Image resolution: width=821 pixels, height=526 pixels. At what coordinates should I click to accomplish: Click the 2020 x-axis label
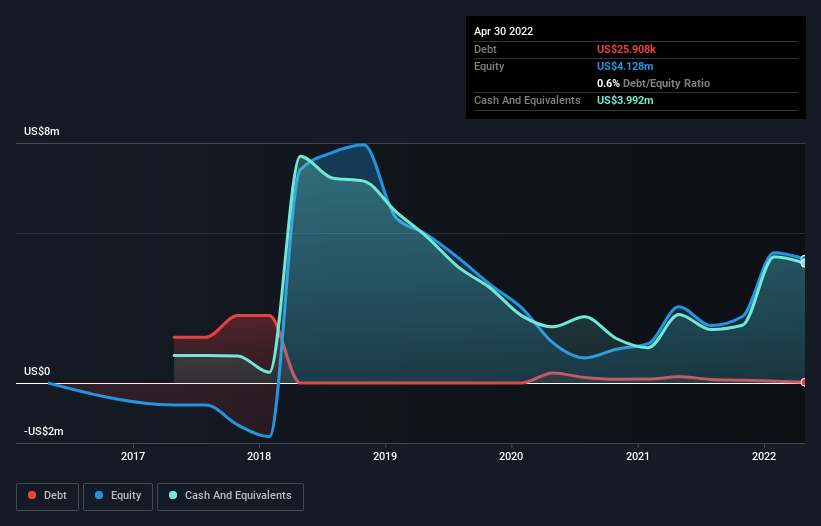[x=511, y=456]
